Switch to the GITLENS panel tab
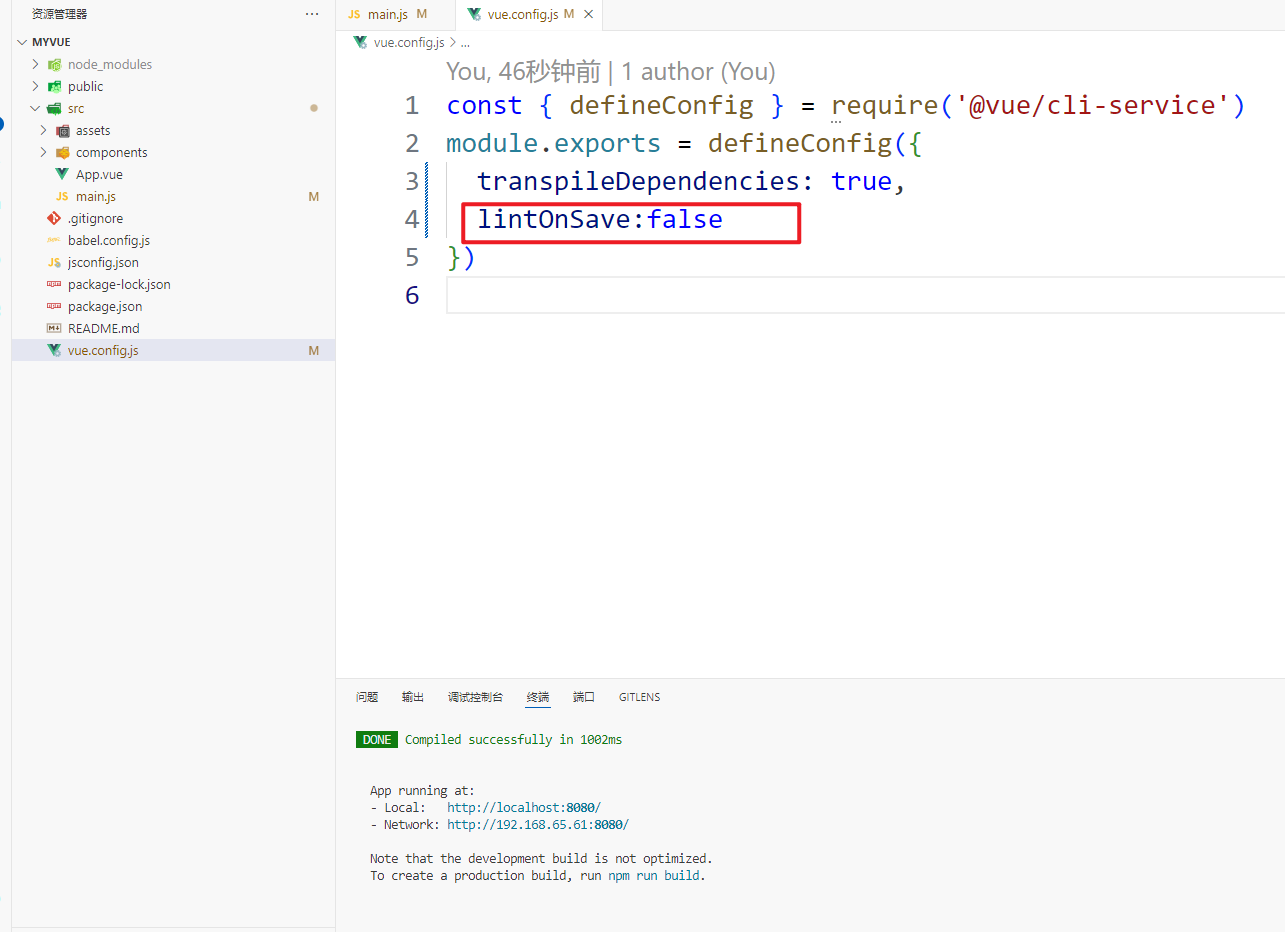Screen dimensions: 1285x932 pos(639,697)
